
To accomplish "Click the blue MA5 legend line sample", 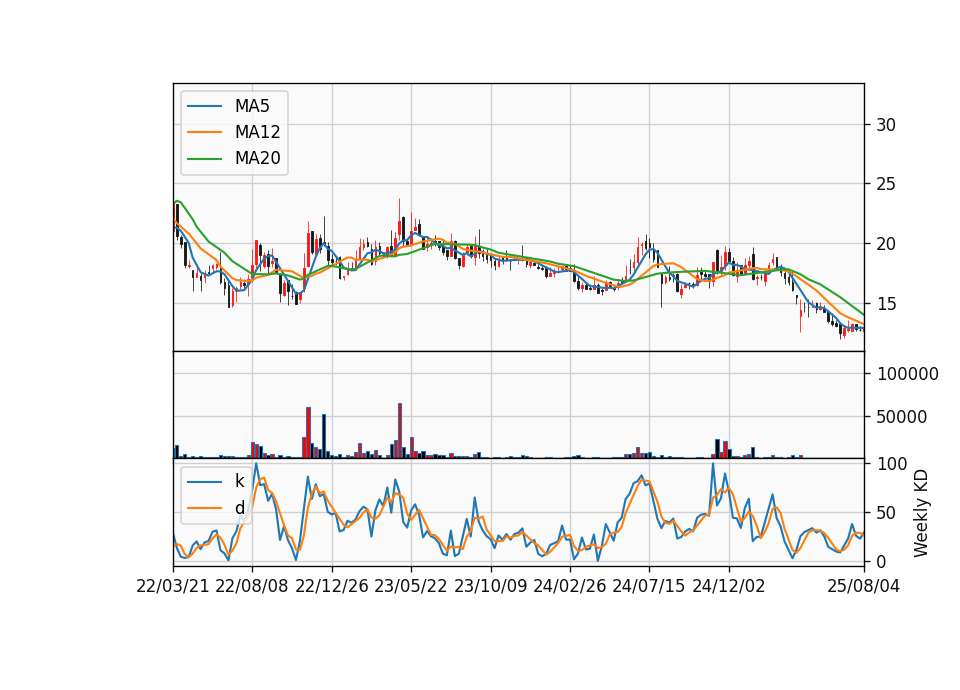I will [204, 106].
